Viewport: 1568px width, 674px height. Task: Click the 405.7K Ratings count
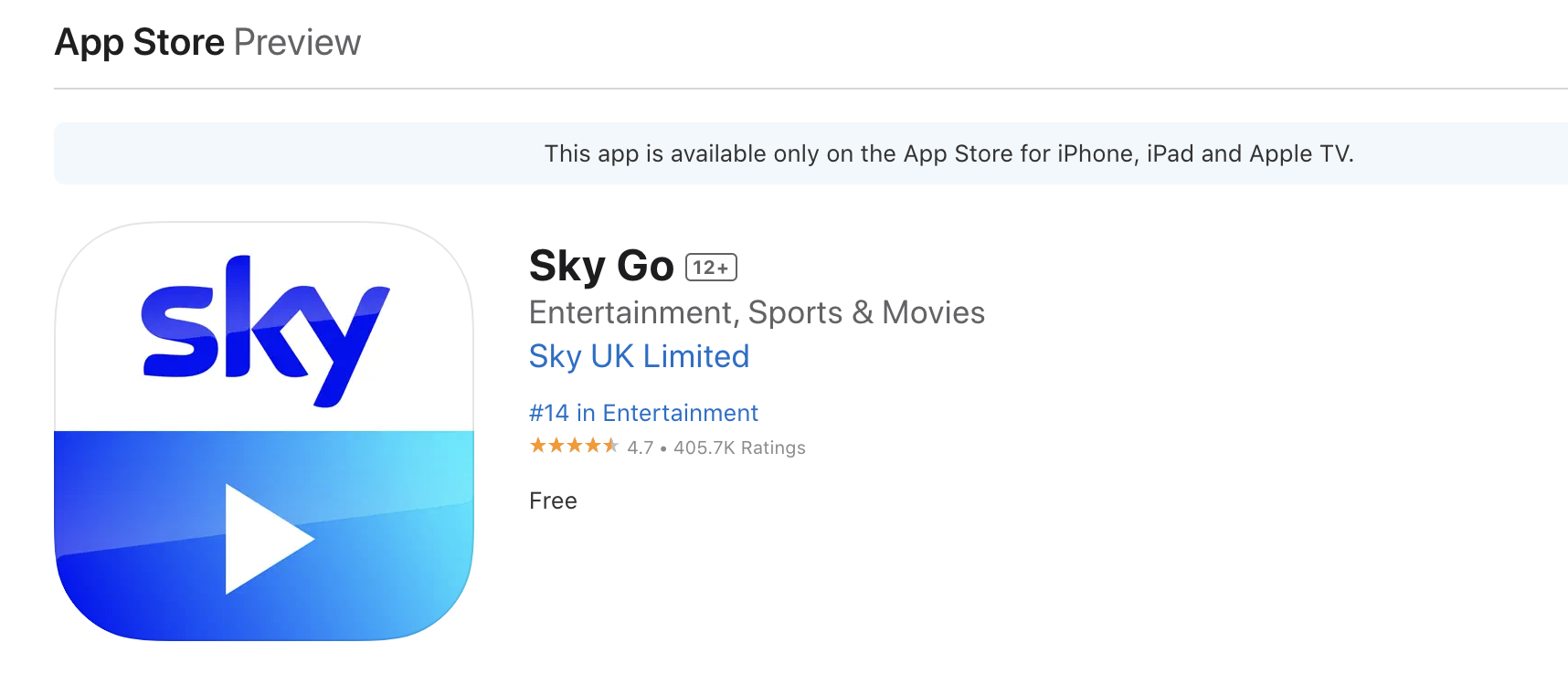[739, 448]
